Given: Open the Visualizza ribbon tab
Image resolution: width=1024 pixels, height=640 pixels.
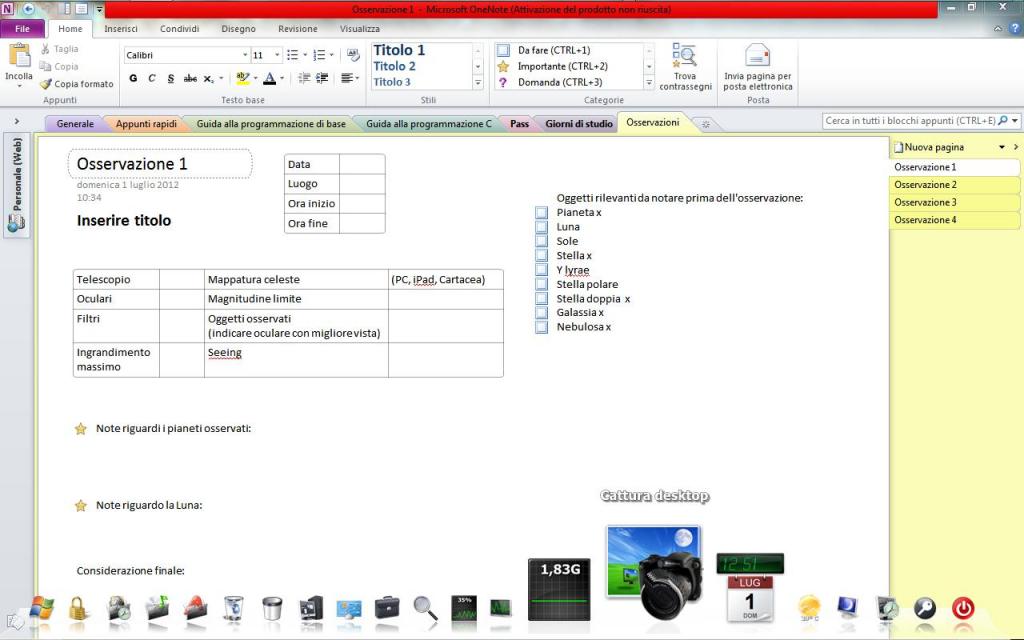Looking at the screenshot, I should click(x=360, y=29).
